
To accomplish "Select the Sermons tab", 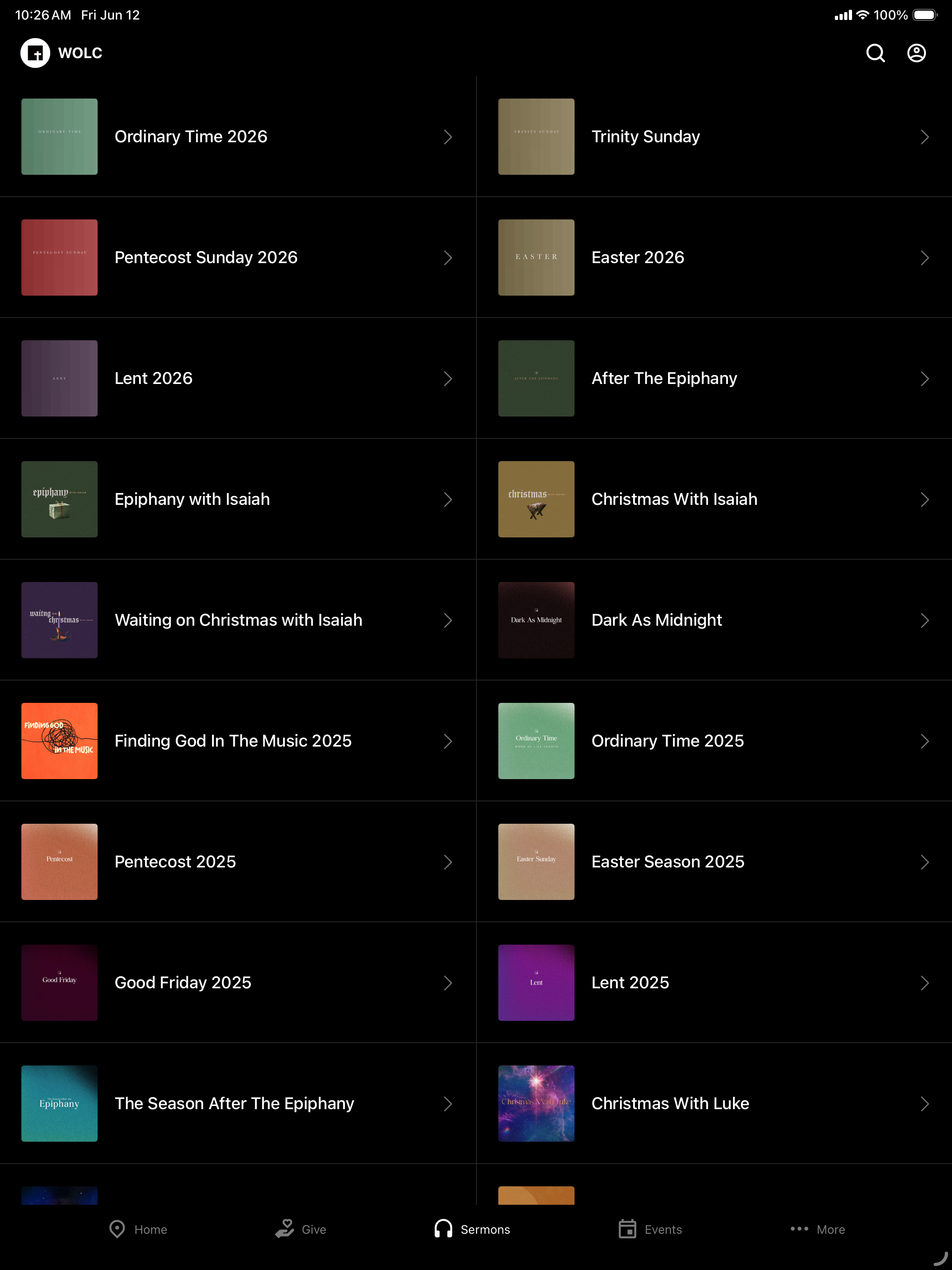I will click(x=472, y=1229).
